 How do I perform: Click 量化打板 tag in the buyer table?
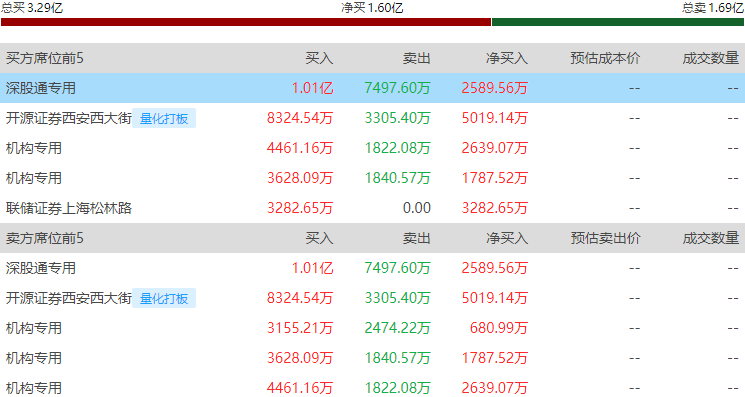(x=164, y=118)
